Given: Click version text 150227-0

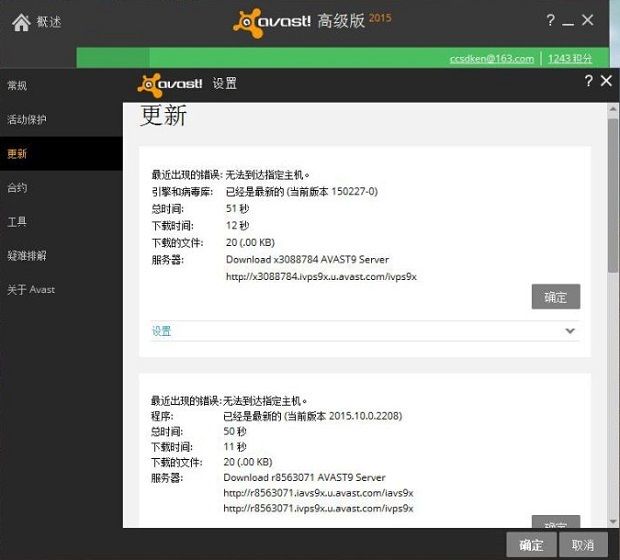Looking at the screenshot, I should (354, 191).
